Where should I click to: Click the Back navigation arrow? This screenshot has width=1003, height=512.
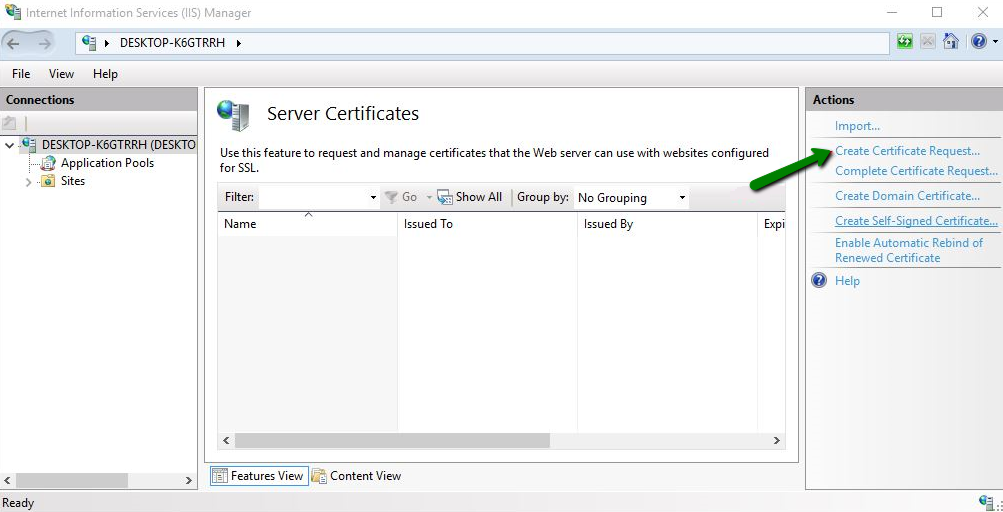pyautogui.click(x=15, y=43)
